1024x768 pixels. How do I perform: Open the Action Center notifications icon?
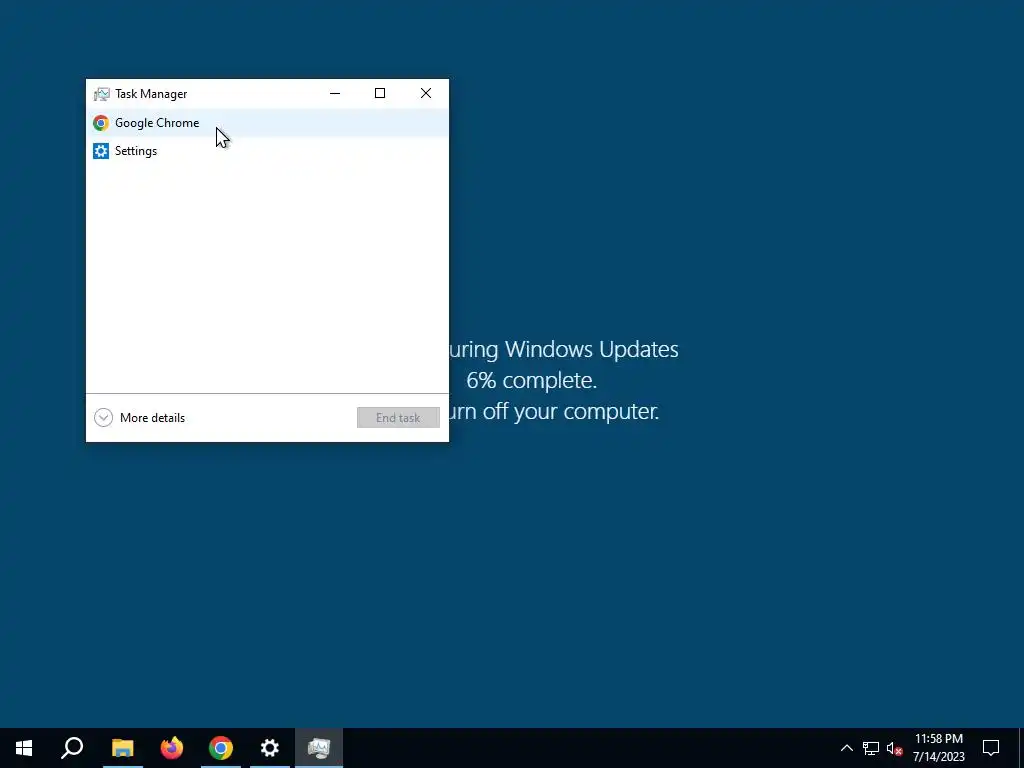[x=991, y=748]
